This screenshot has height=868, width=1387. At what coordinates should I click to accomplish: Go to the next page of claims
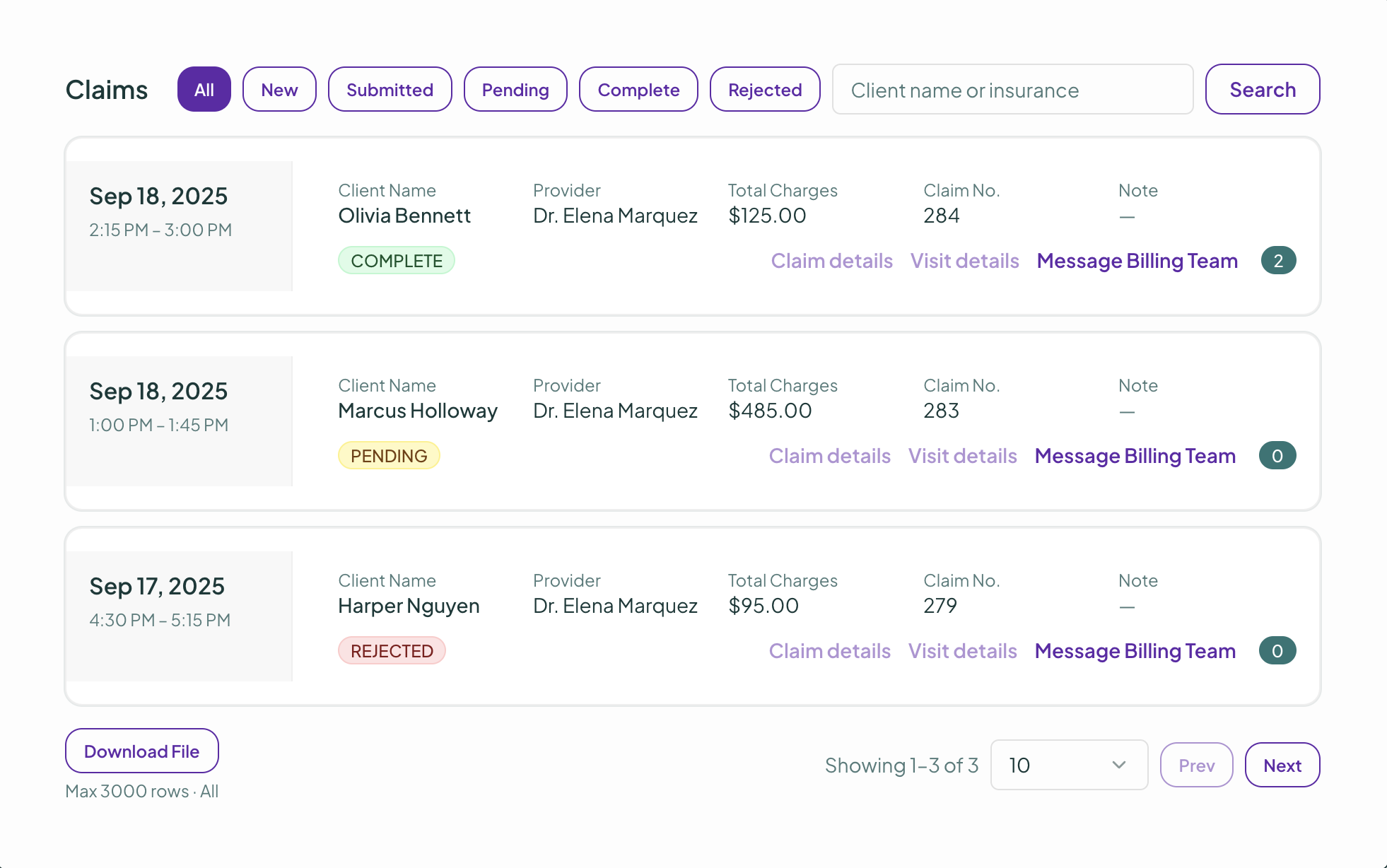[1282, 765]
